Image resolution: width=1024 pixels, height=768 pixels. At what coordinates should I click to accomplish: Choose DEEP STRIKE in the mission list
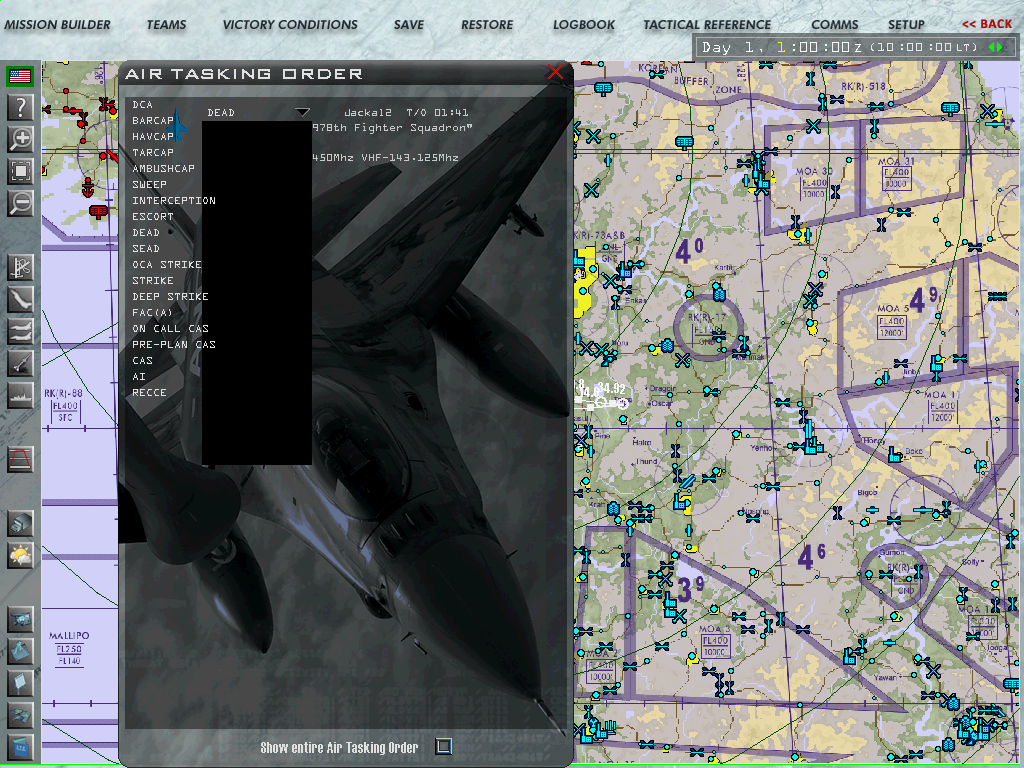171,297
